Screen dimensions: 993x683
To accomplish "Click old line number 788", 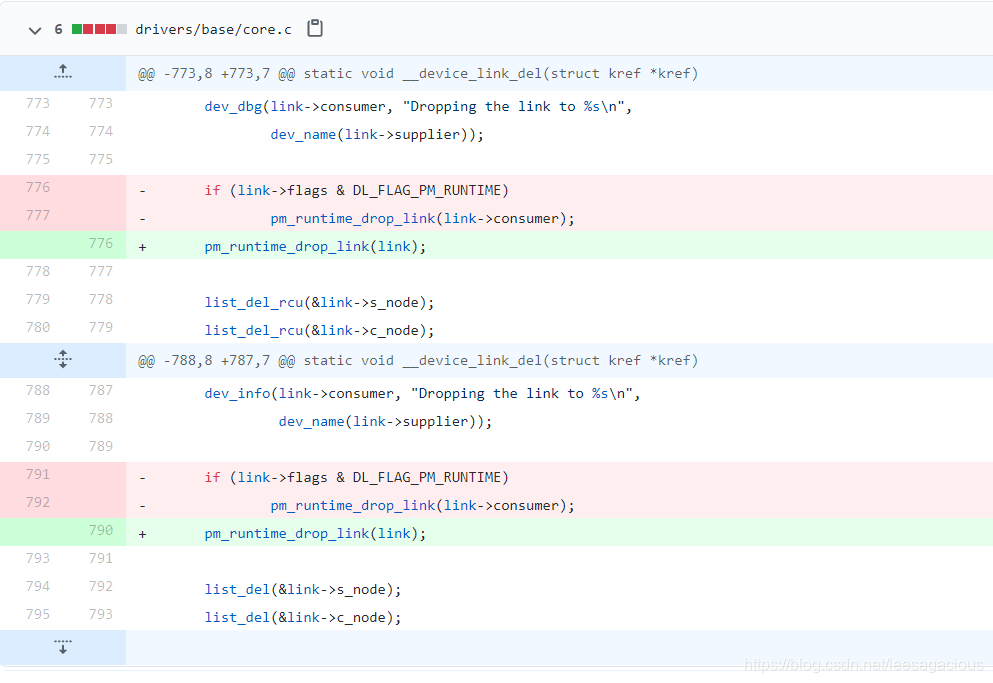I will pyautogui.click(x=38, y=390).
